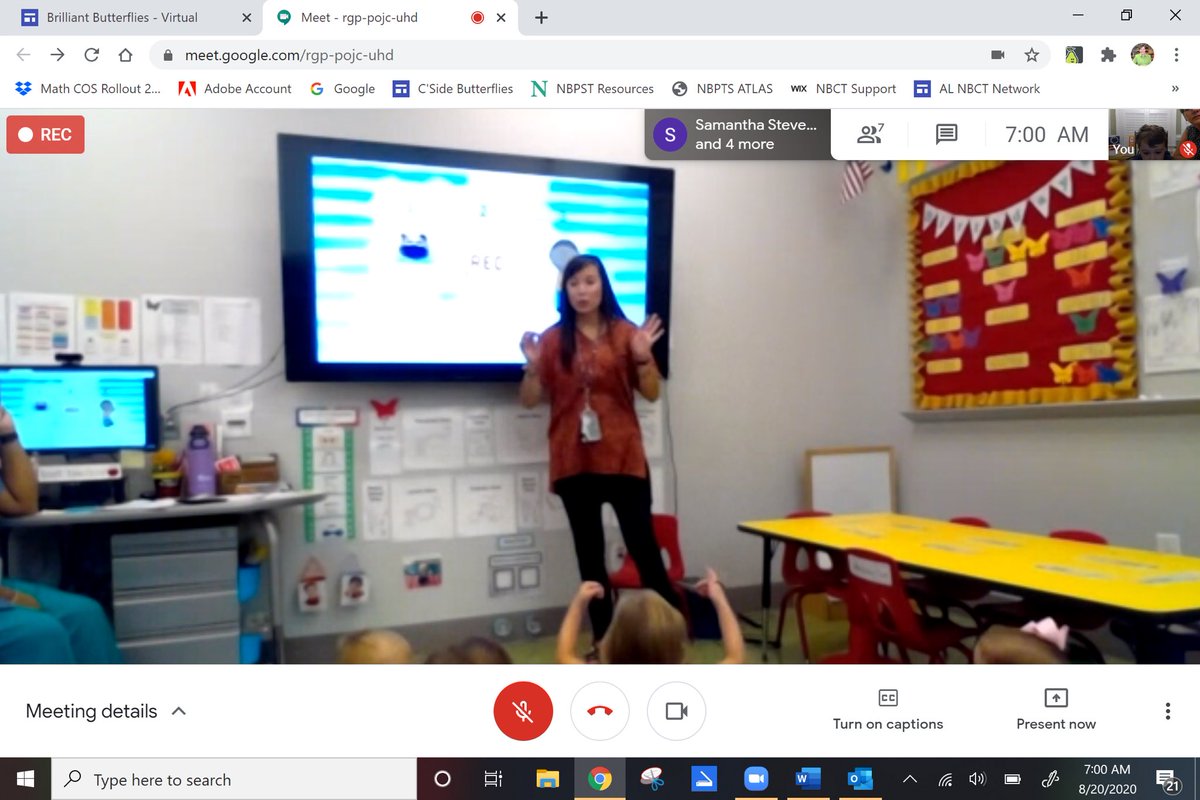Screen dimensions: 1200x800
Task: Open Wi-Fi network settings
Action: point(945,779)
